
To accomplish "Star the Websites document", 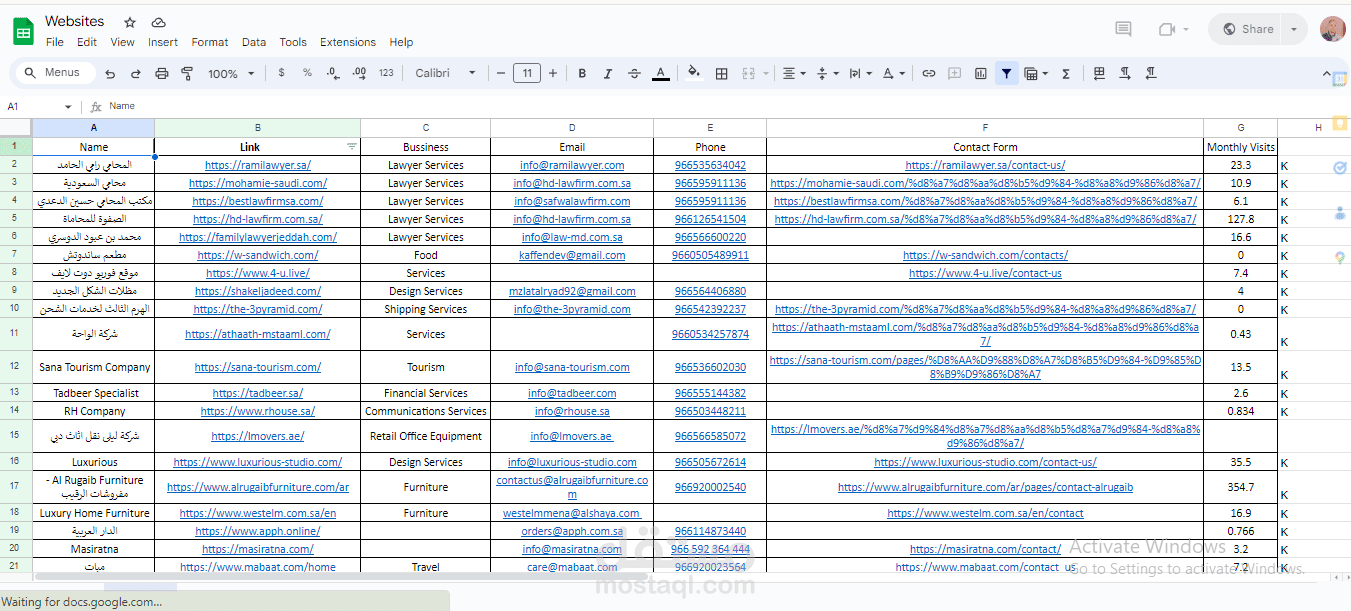I will (x=130, y=22).
